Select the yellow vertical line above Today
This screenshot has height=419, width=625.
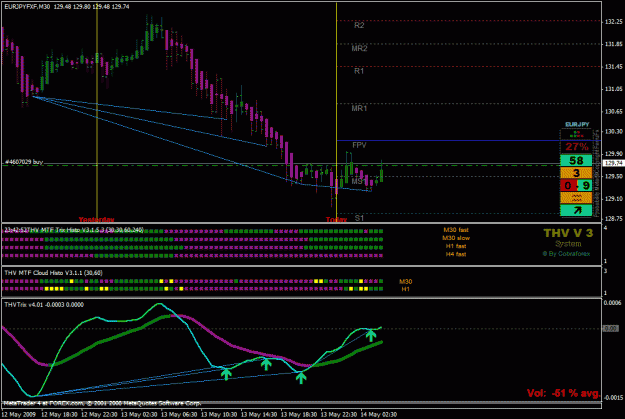tap(336, 112)
